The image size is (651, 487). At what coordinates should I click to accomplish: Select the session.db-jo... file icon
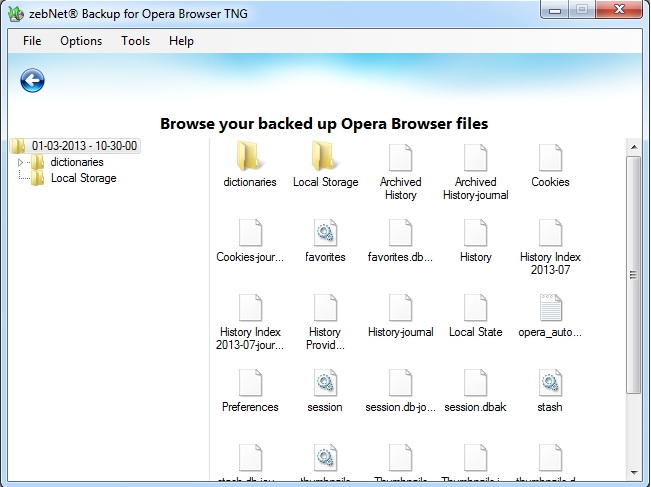[x=400, y=382]
